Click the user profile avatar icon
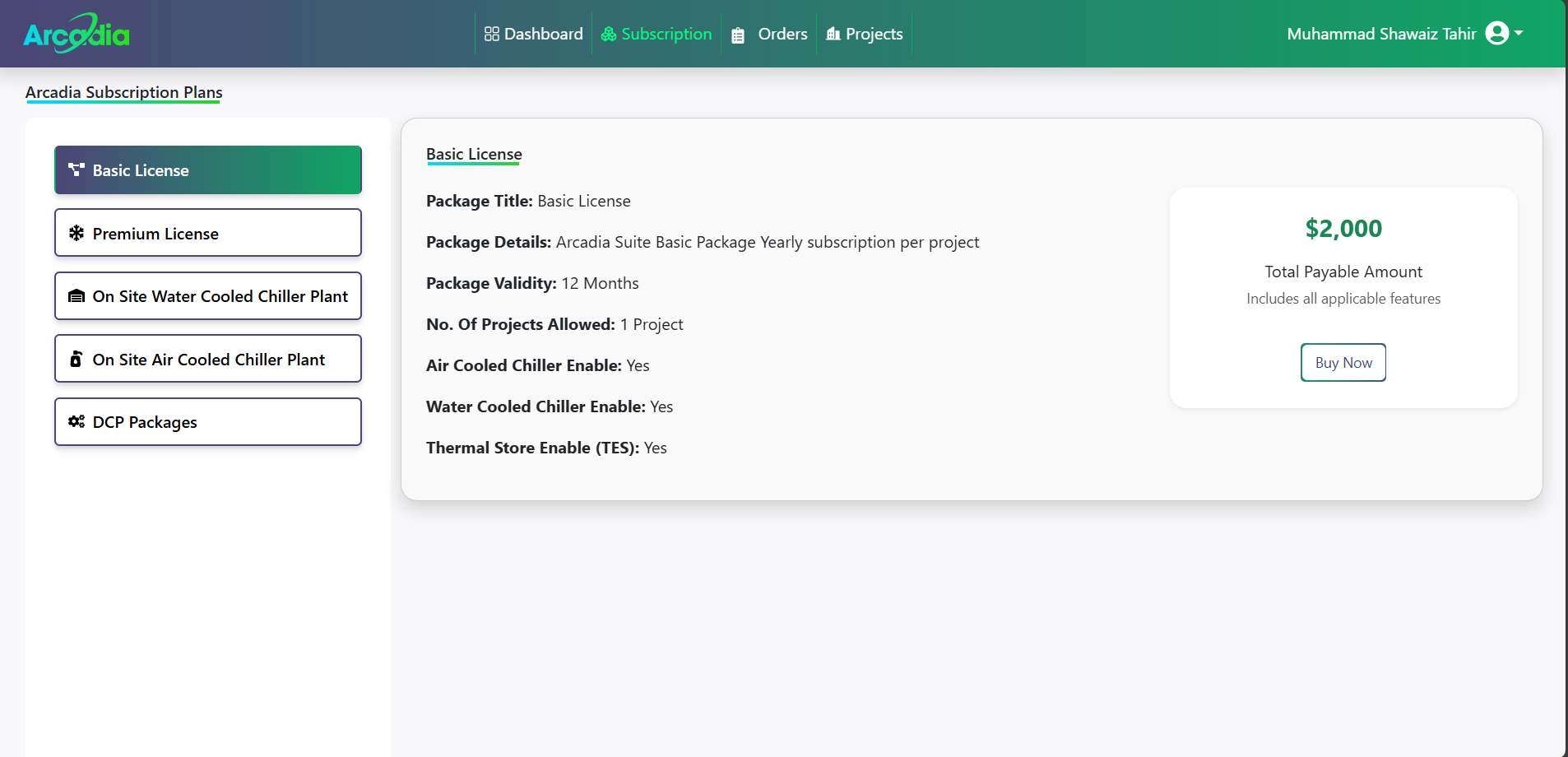 [1497, 34]
